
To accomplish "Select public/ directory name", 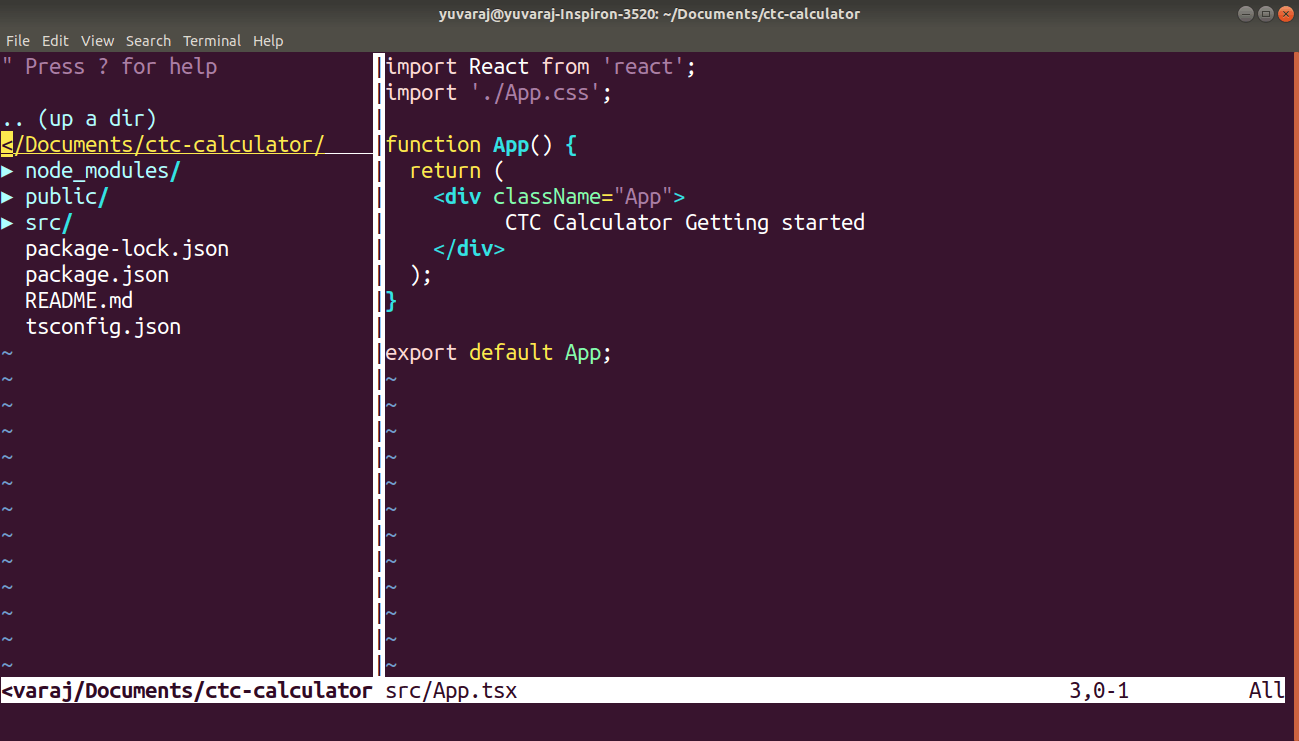I will pyautogui.click(x=67, y=197).
